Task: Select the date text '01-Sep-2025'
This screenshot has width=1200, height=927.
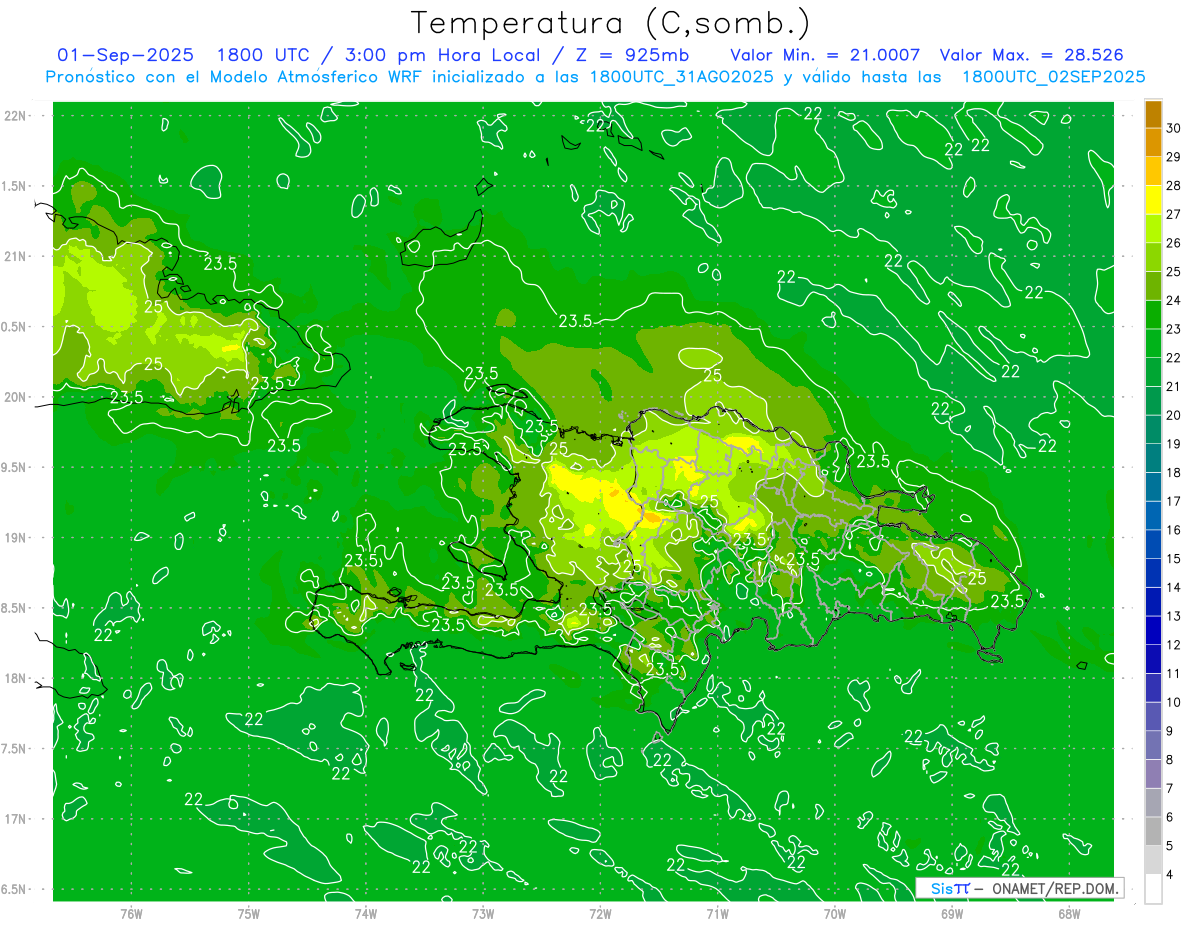Action: point(125,55)
